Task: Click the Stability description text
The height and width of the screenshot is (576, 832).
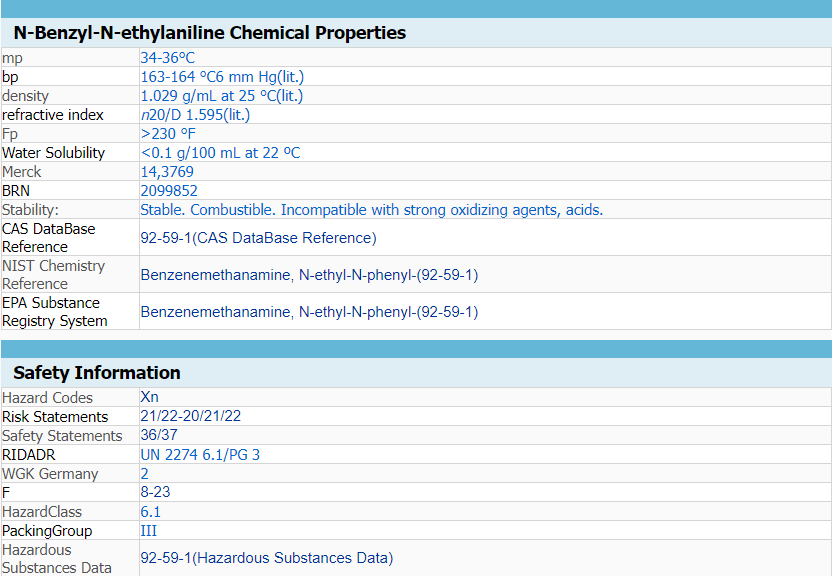Action: coord(371,210)
